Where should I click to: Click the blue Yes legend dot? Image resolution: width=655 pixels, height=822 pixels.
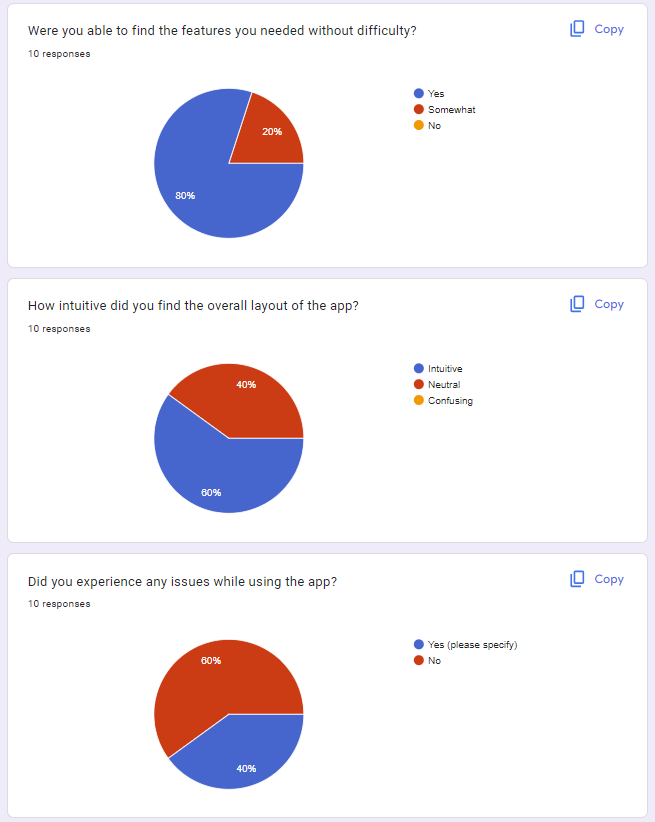pyautogui.click(x=419, y=94)
